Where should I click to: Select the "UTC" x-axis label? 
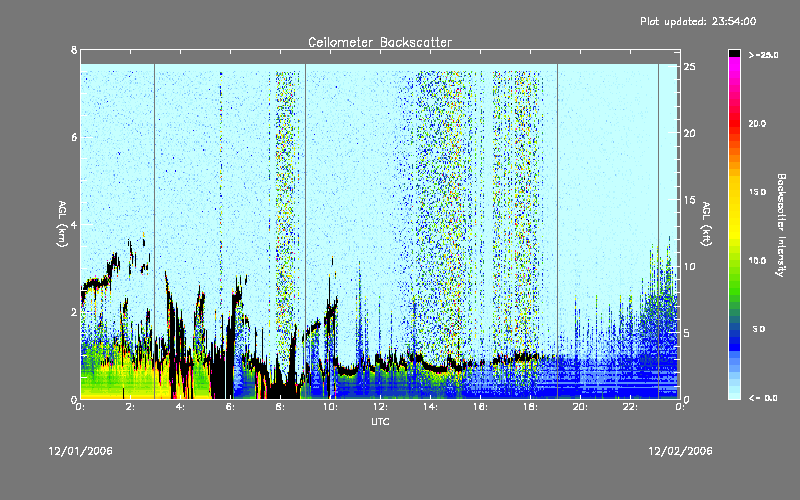(380, 421)
